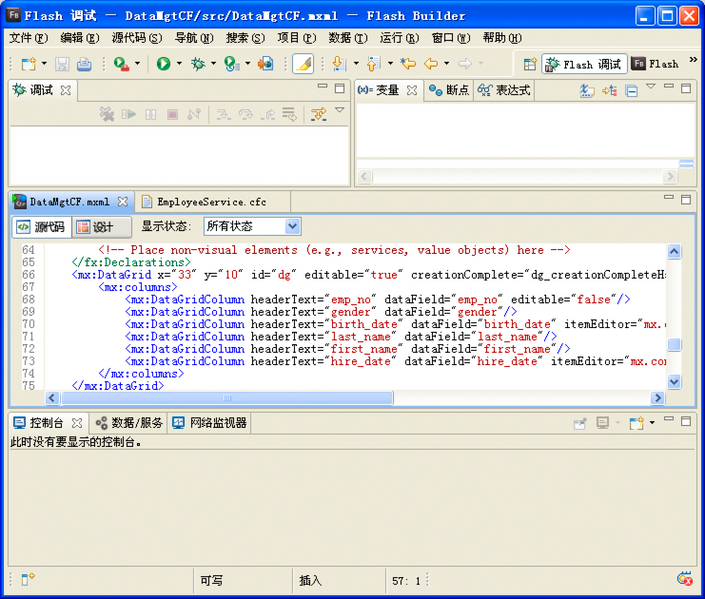This screenshot has height=599, width=705.
Task: Click the Profile toolbar icon
Action: pos(231,64)
